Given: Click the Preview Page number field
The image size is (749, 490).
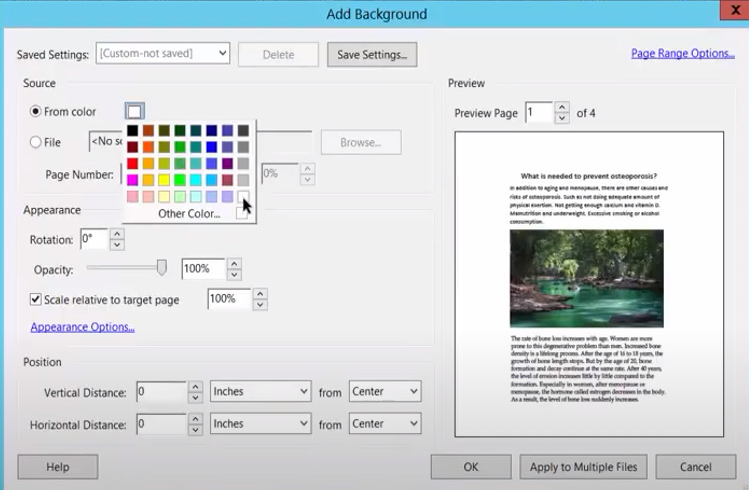Looking at the screenshot, I should [x=539, y=113].
